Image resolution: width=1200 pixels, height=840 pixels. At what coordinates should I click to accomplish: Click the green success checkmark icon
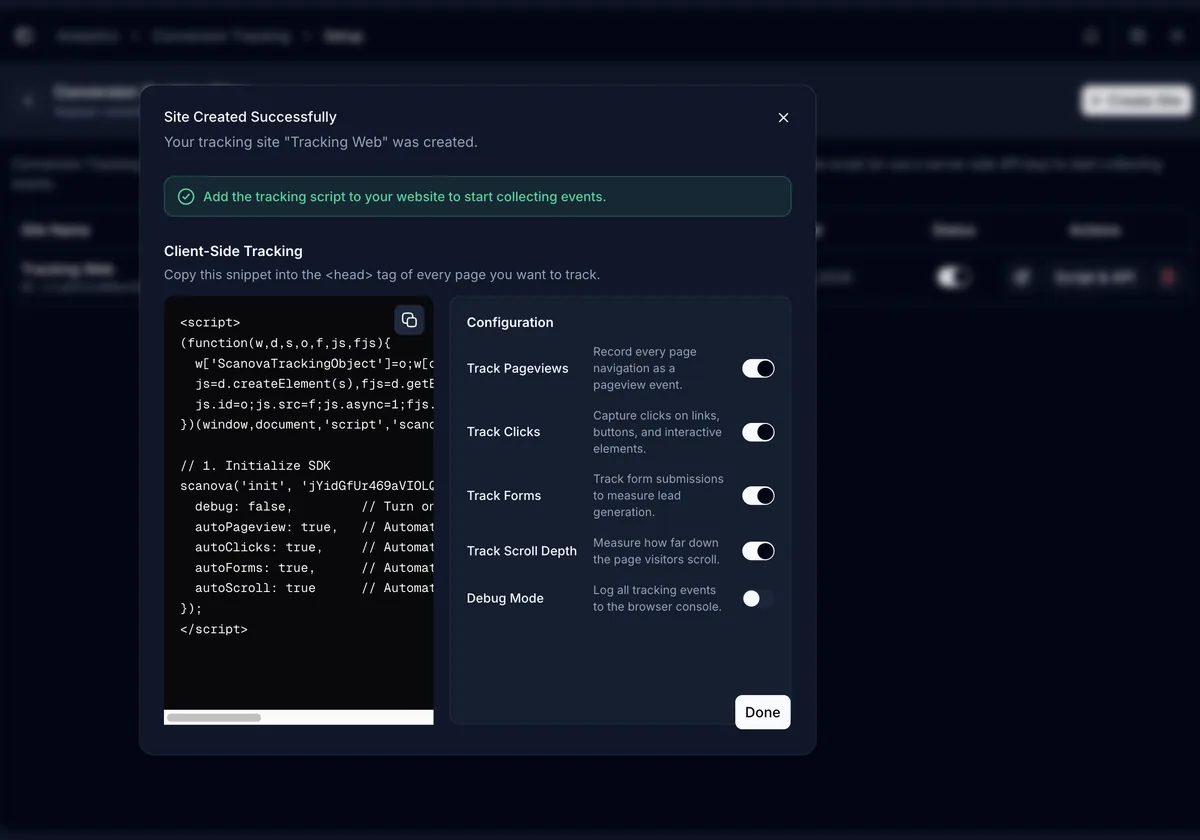click(x=186, y=197)
